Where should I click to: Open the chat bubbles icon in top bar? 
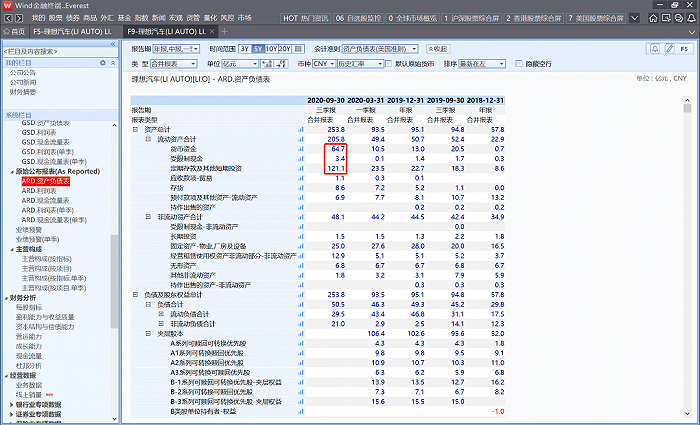tap(679, 18)
